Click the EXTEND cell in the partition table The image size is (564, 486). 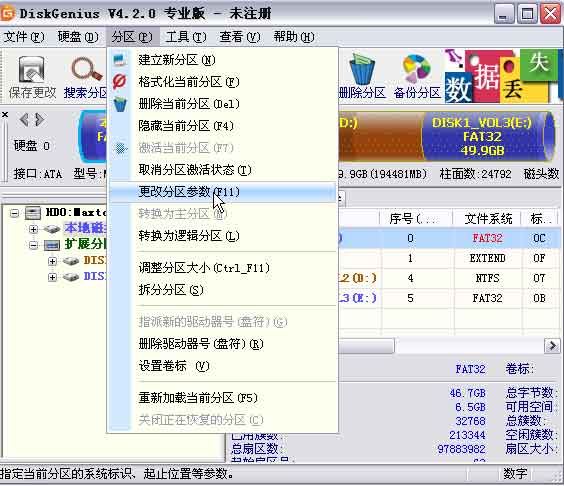pyautogui.click(x=487, y=258)
